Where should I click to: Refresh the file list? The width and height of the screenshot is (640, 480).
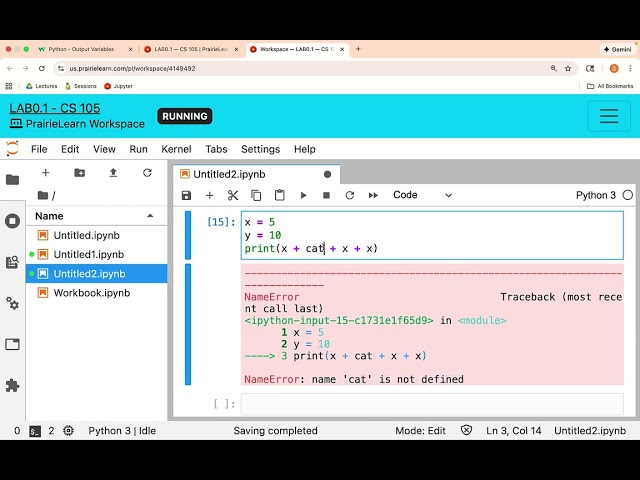click(x=147, y=173)
